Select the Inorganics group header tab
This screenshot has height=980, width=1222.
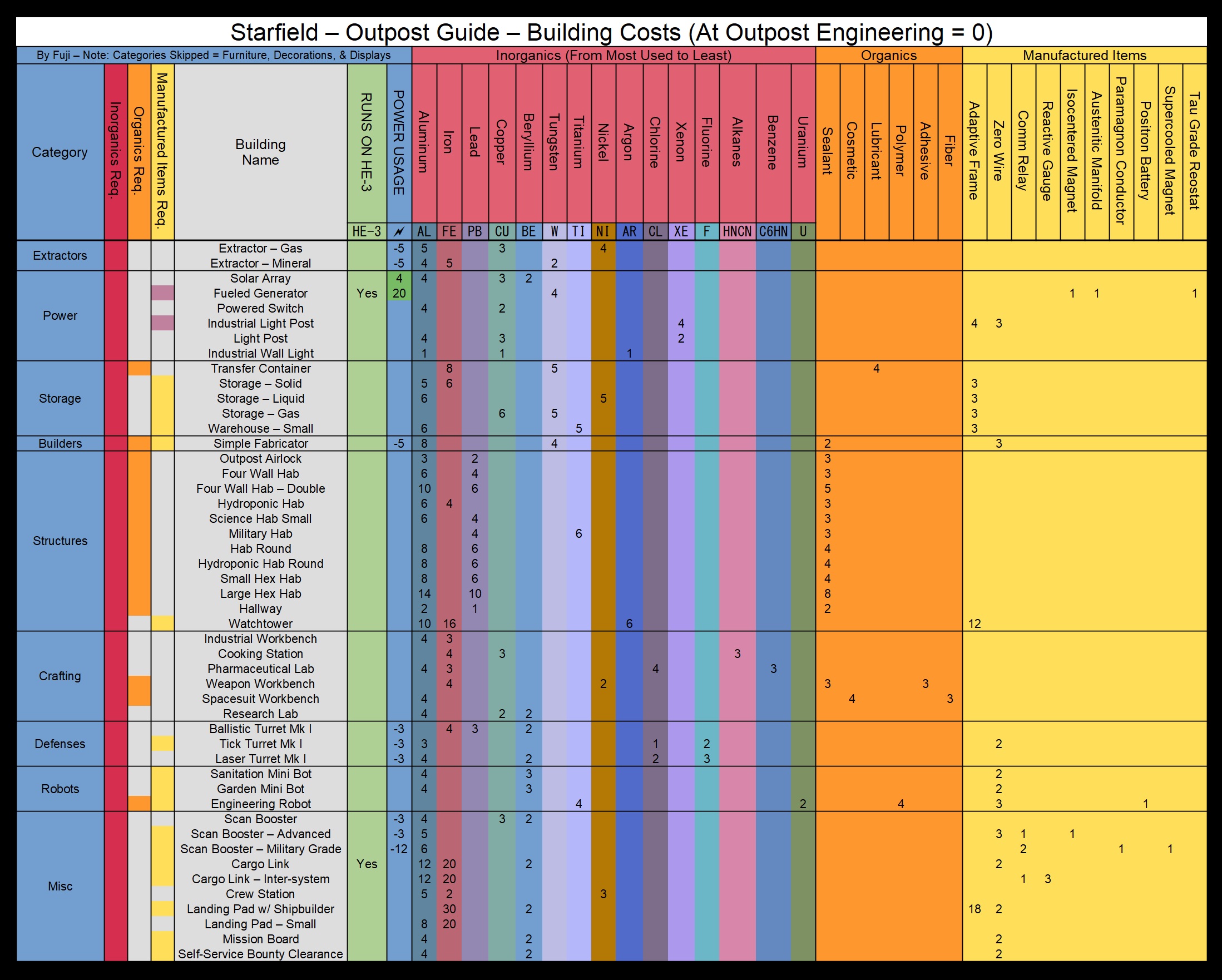(x=614, y=56)
